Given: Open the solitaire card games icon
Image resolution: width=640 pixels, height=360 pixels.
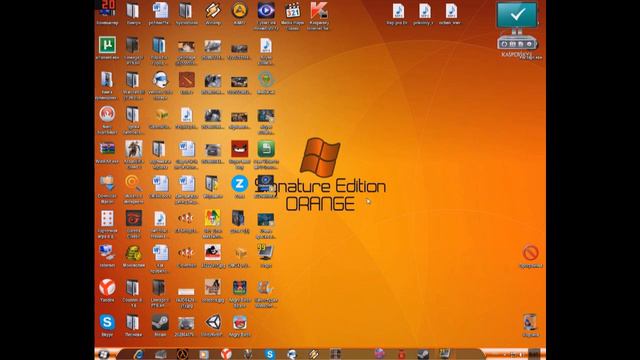Looking at the screenshot, I should click(x=107, y=218).
